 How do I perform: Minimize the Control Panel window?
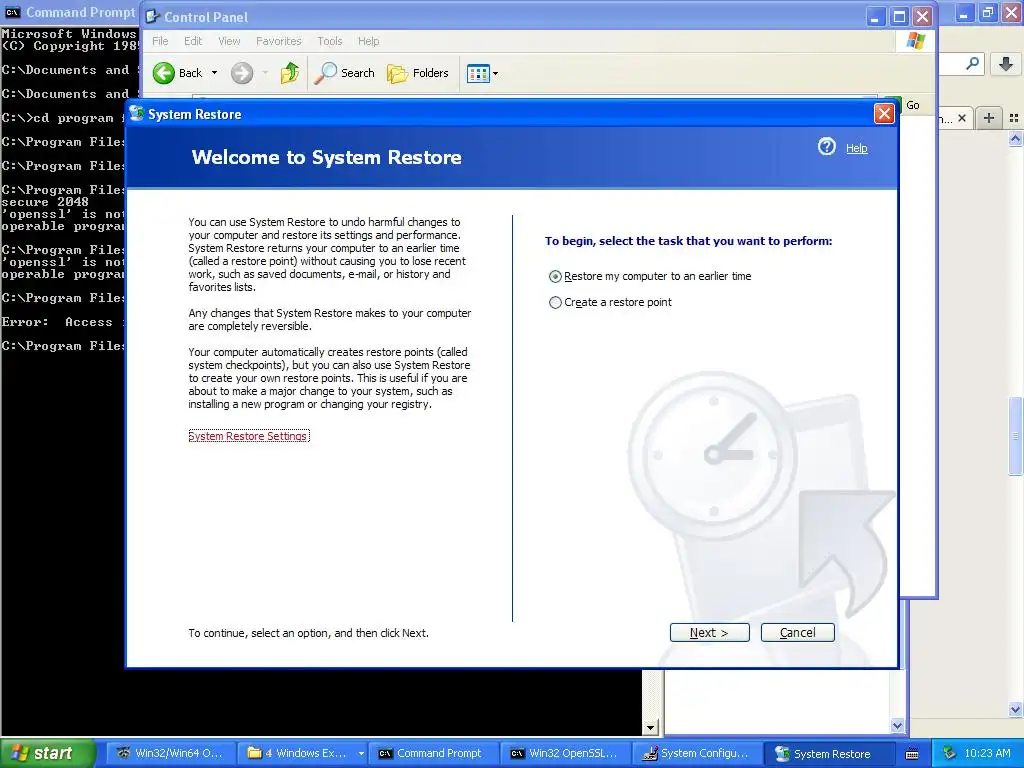click(x=876, y=17)
